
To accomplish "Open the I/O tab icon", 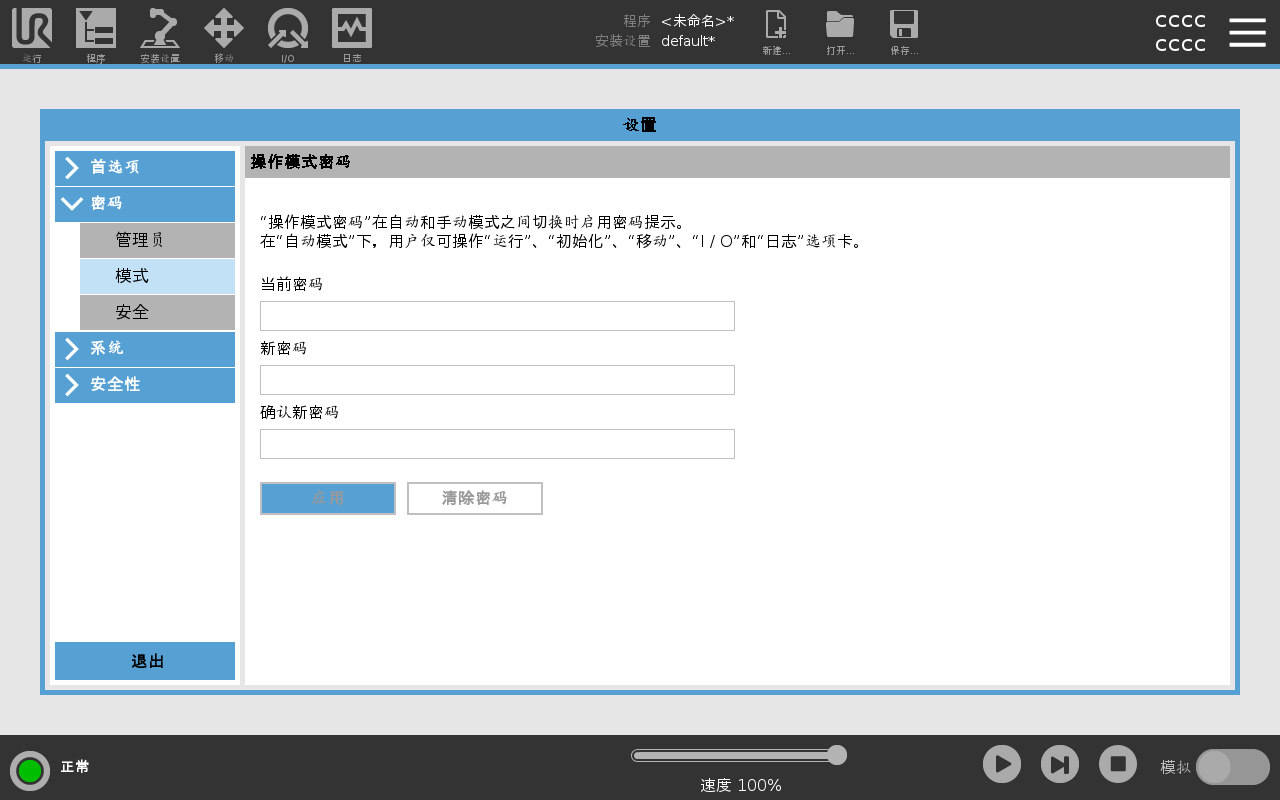I will pyautogui.click(x=288, y=30).
